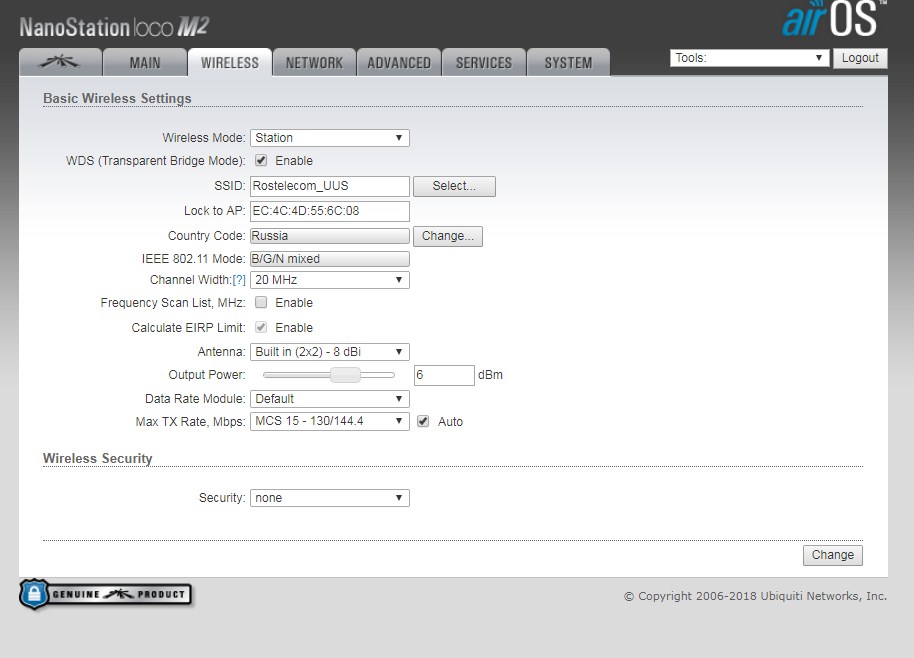914x658 pixels.
Task: Switch to the SERVICES tab
Action: [484, 62]
